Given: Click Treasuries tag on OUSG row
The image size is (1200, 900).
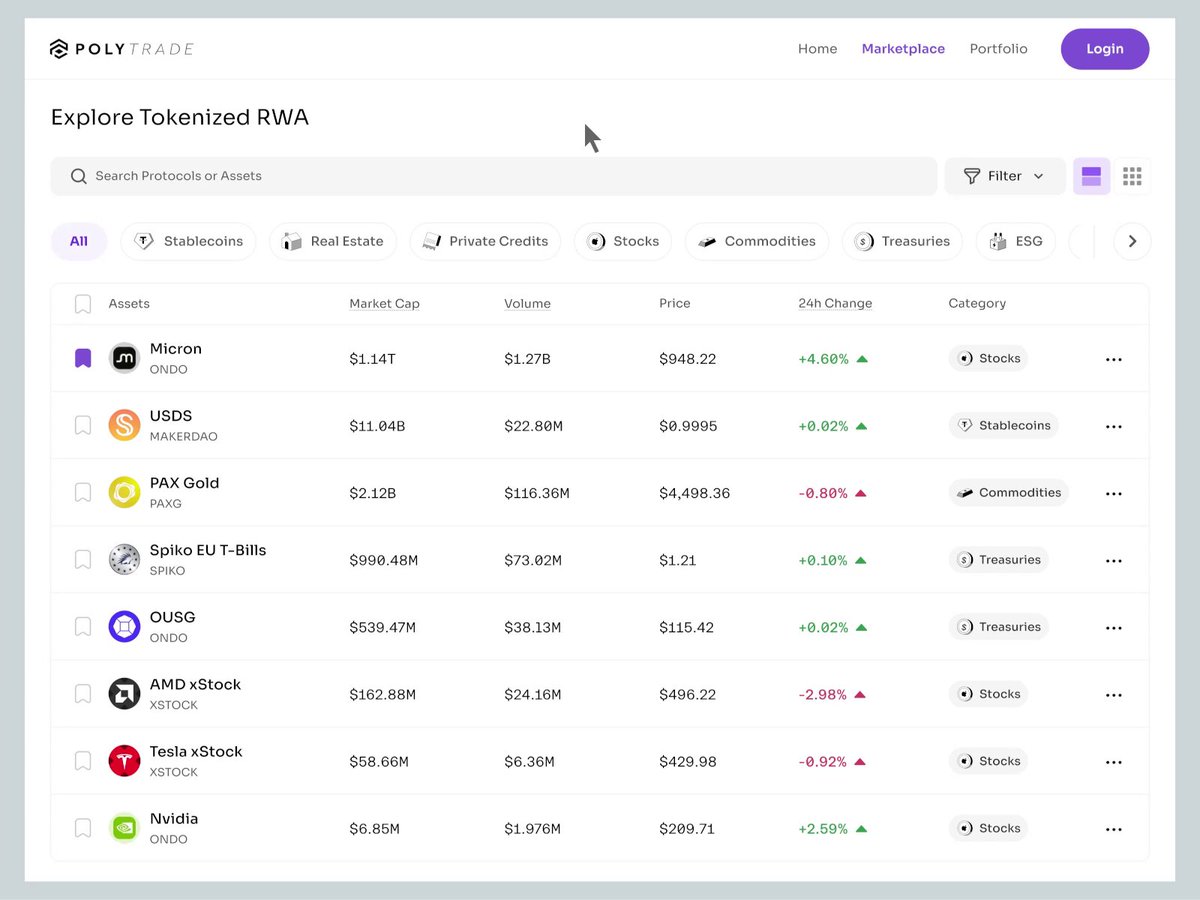Looking at the screenshot, I should [x=998, y=626].
